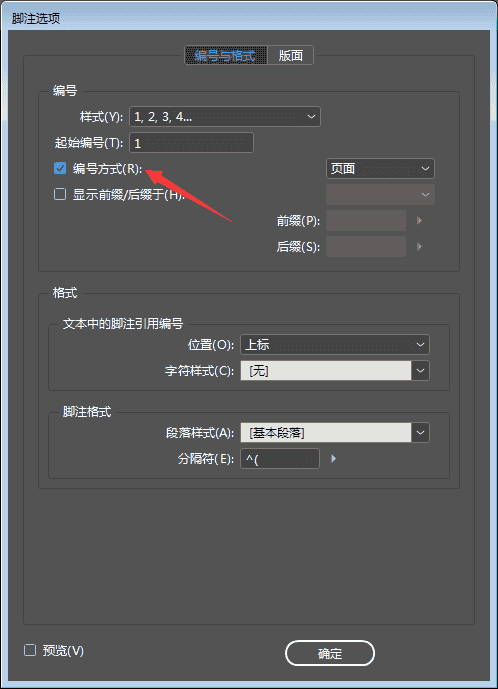The height and width of the screenshot is (689, 498).
Task: Click the arrow next to 前缀 field
Action: [x=419, y=221]
